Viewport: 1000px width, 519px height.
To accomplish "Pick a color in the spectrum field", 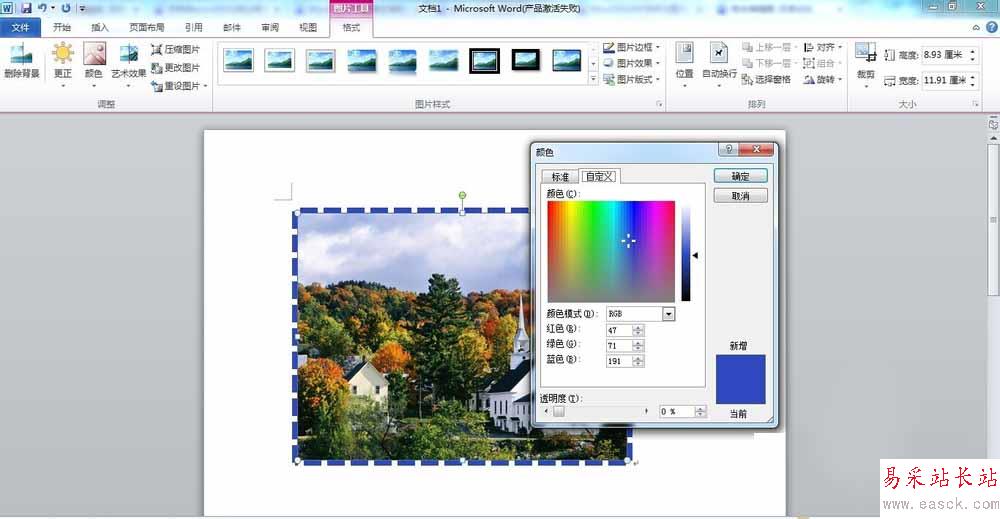I will coord(611,251).
